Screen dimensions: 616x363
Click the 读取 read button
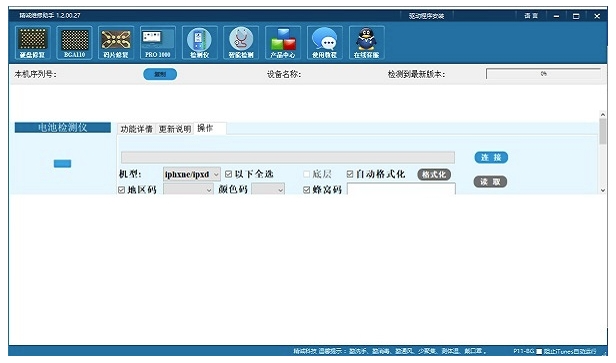490,182
